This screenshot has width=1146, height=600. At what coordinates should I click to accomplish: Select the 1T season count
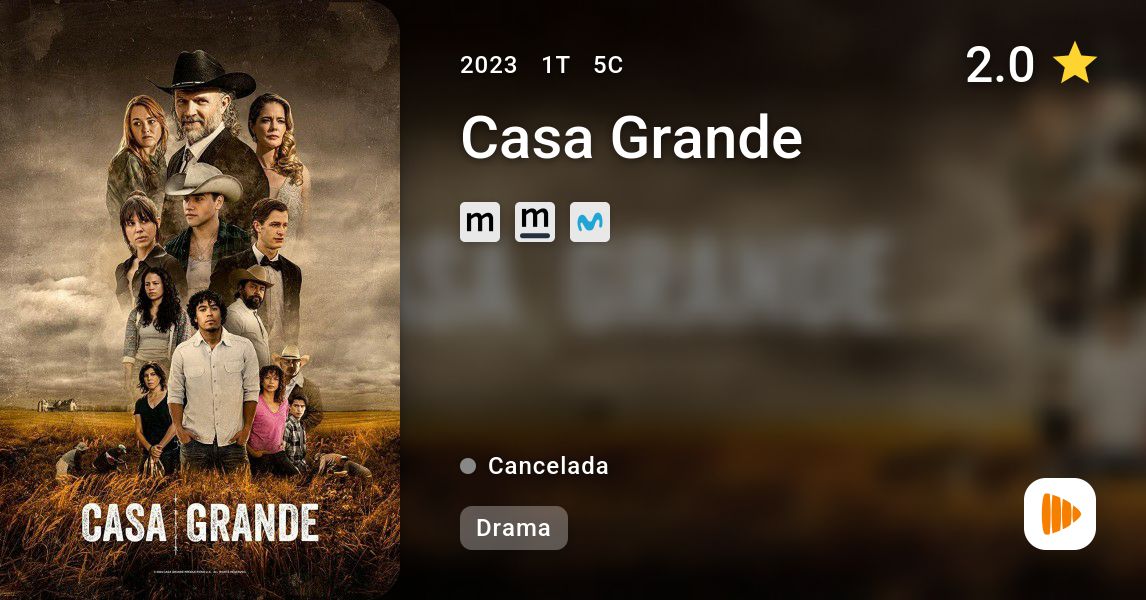555,65
